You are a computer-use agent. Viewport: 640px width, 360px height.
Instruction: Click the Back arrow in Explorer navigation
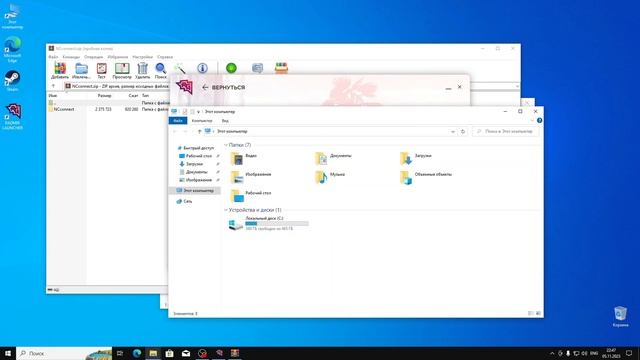pos(175,131)
